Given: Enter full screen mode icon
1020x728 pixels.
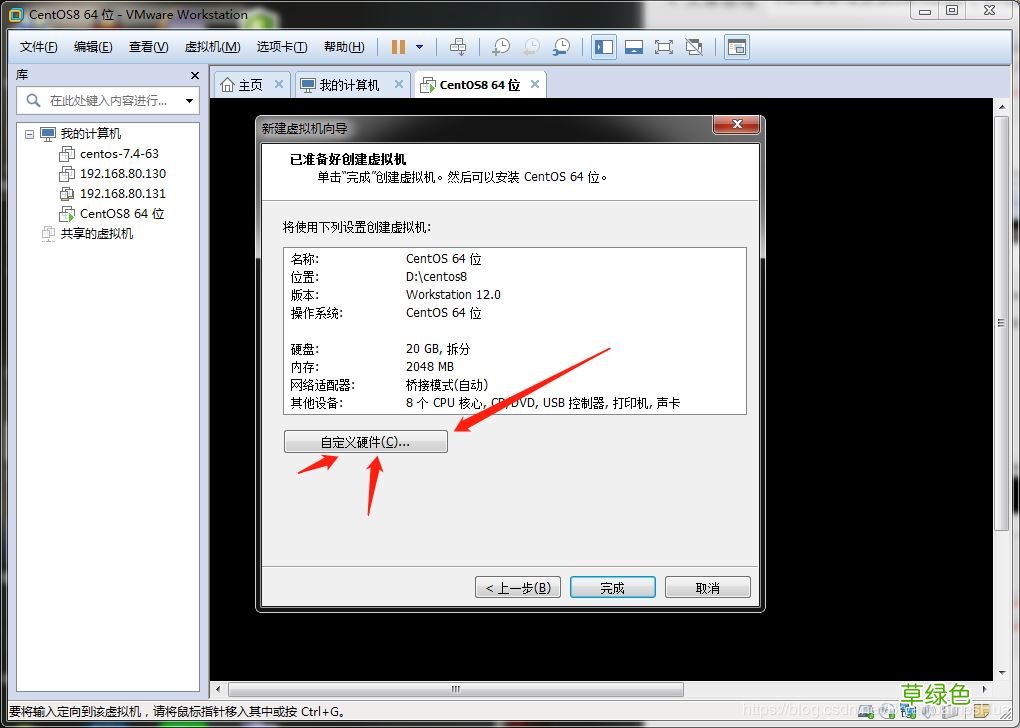Looking at the screenshot, I should pyautogui.click(x=664, y=47).
